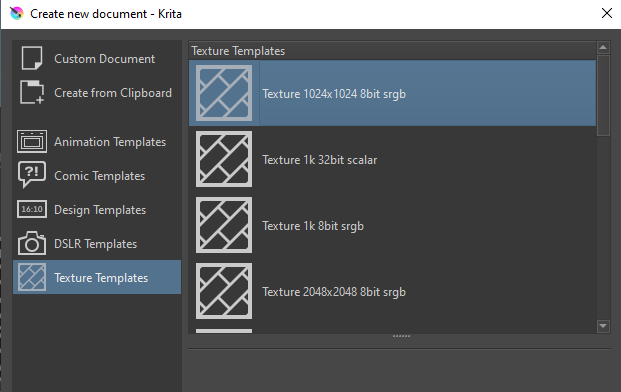
Task: Click the Animation Templates film icon
Action: (32, 141)
